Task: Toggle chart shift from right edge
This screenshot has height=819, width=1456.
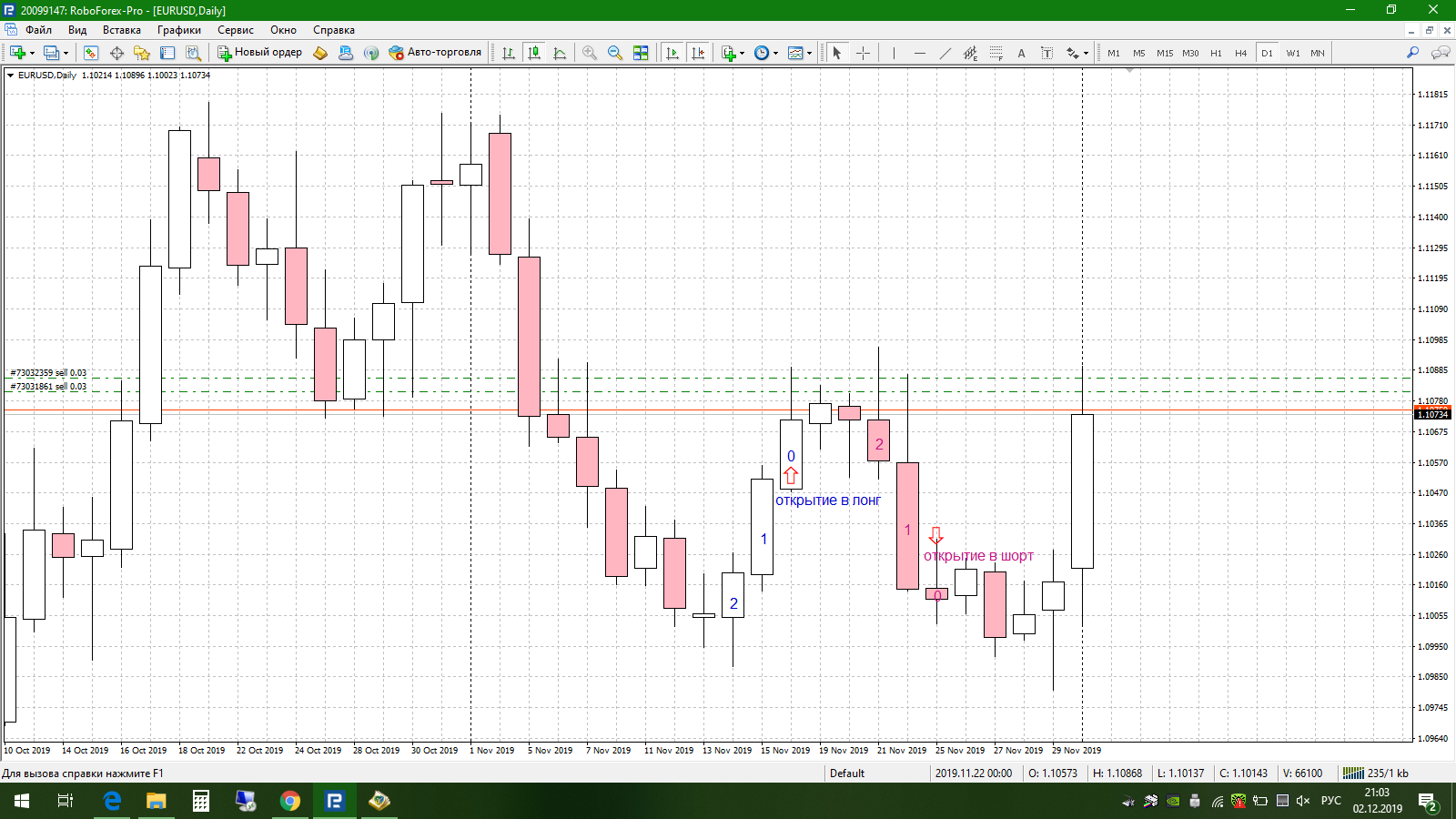Action: click(x=698, y=53)
